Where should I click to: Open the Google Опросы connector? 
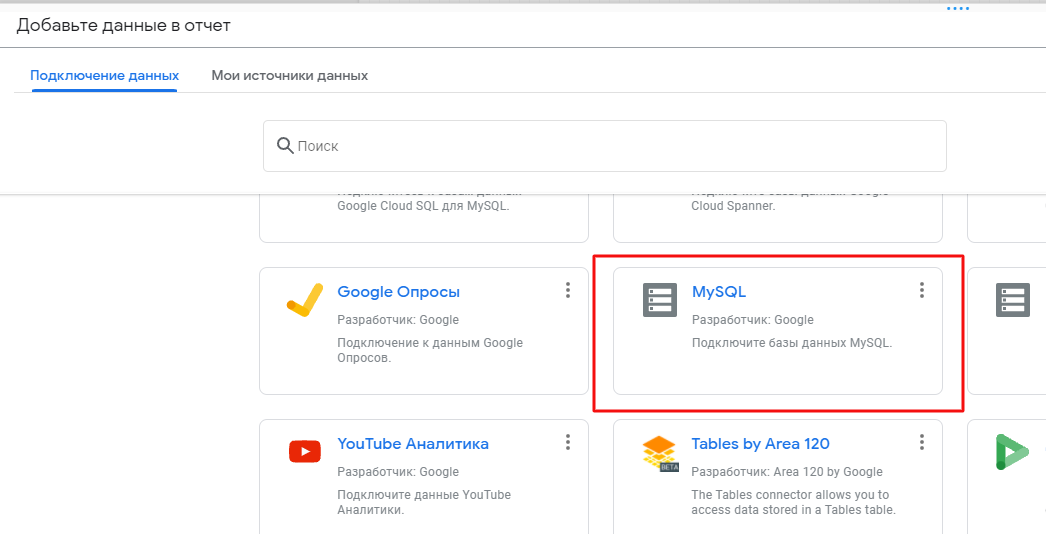point(398,292)
